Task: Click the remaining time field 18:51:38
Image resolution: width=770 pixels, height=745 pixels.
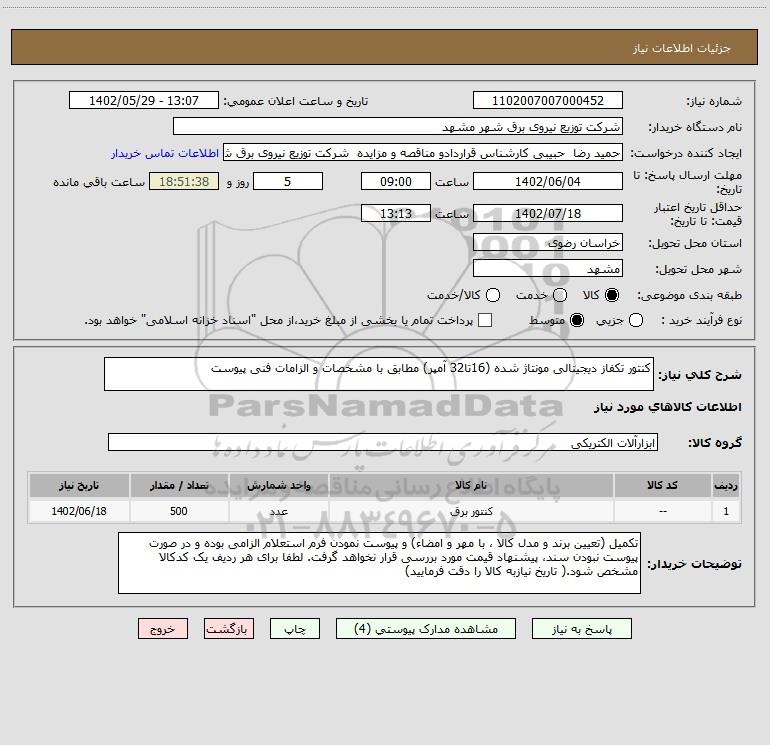Action: click(184, 181)
